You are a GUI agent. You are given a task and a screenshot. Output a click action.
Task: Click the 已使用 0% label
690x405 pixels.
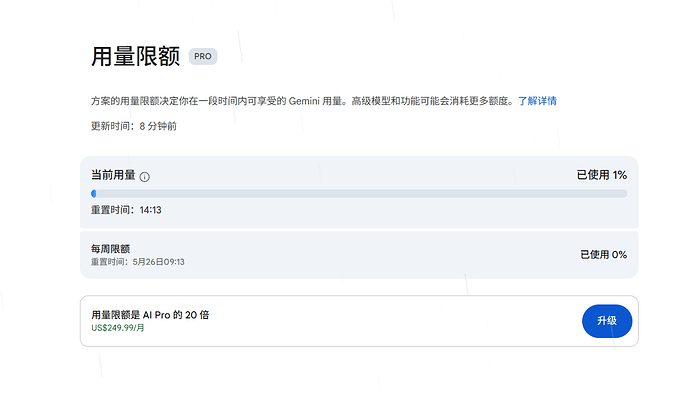[x=603, y=254]
